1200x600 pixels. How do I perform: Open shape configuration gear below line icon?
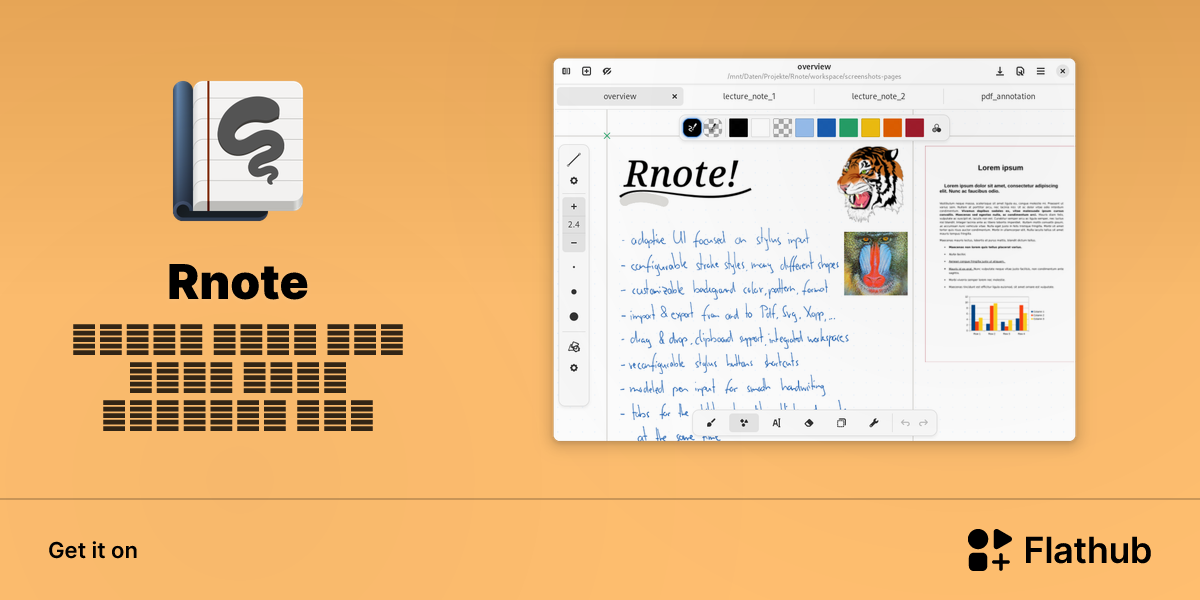574,181
